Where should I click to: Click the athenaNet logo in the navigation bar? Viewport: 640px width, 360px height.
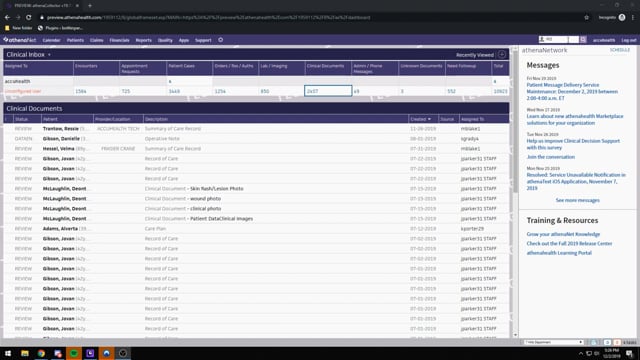[x=20, y=40]
